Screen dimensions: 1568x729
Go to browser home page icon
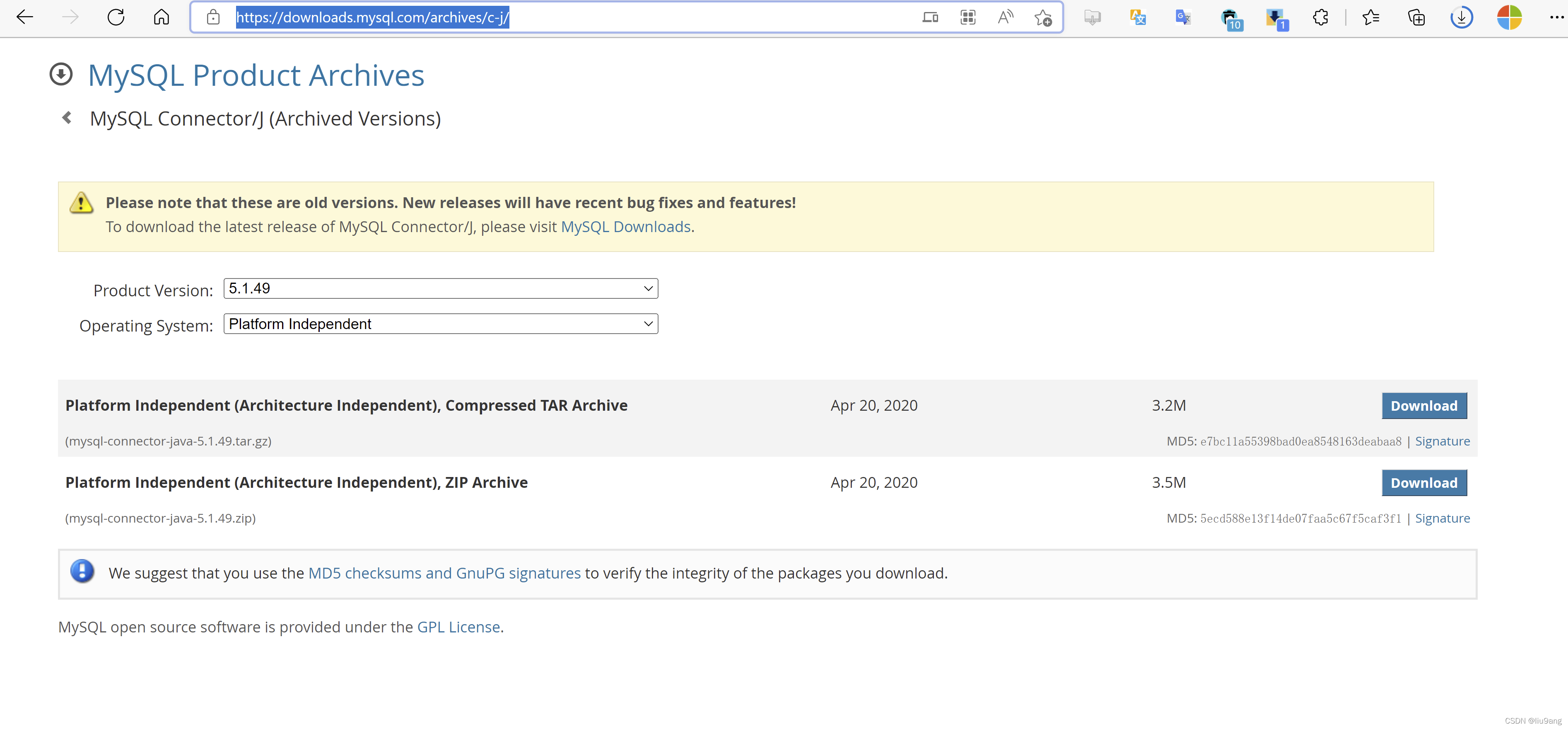point(161,17)
